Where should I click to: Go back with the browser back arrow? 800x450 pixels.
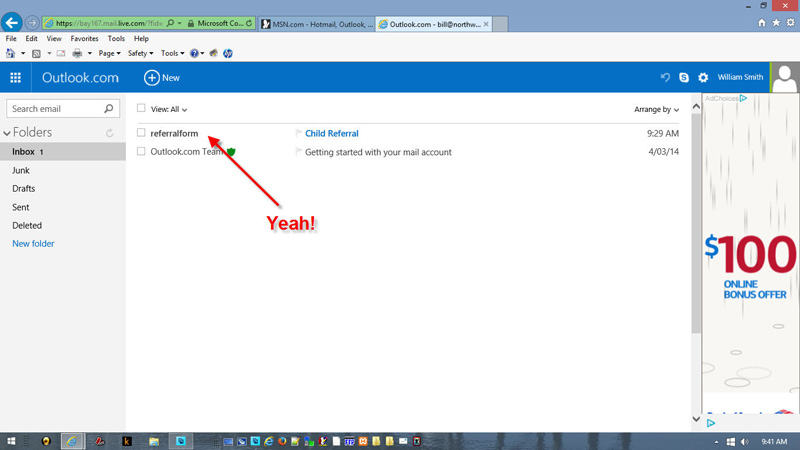[x=11, y=23]
